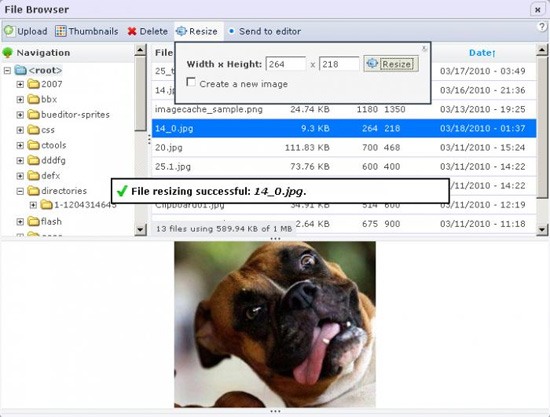Collapse the root tree node
Image resolution: width=550 pixels, height=417 pixels.
7,70
